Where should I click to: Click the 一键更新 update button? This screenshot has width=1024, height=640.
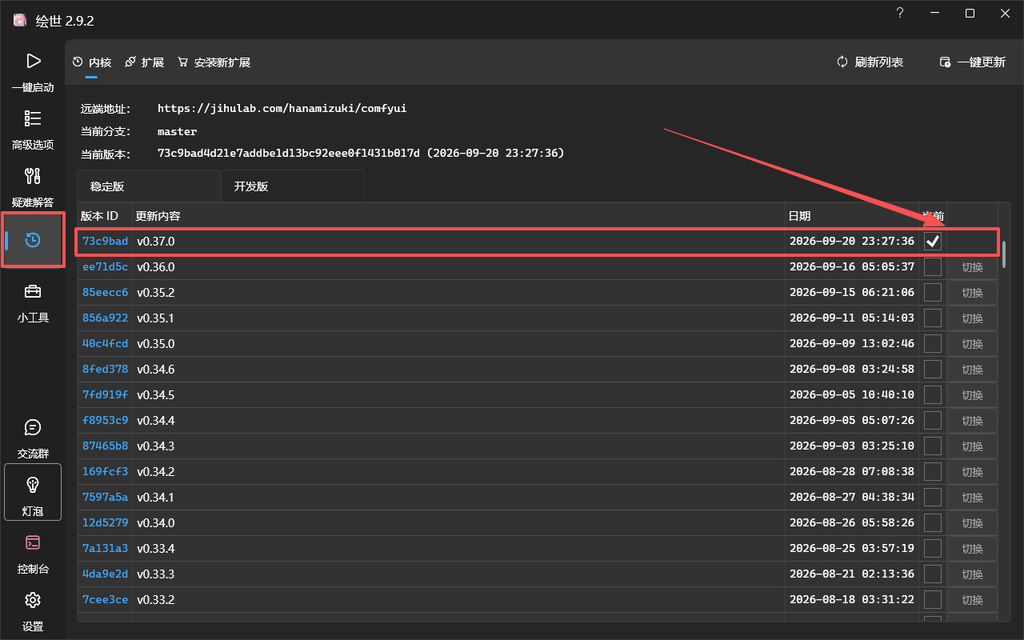click(x=972, y=62)
